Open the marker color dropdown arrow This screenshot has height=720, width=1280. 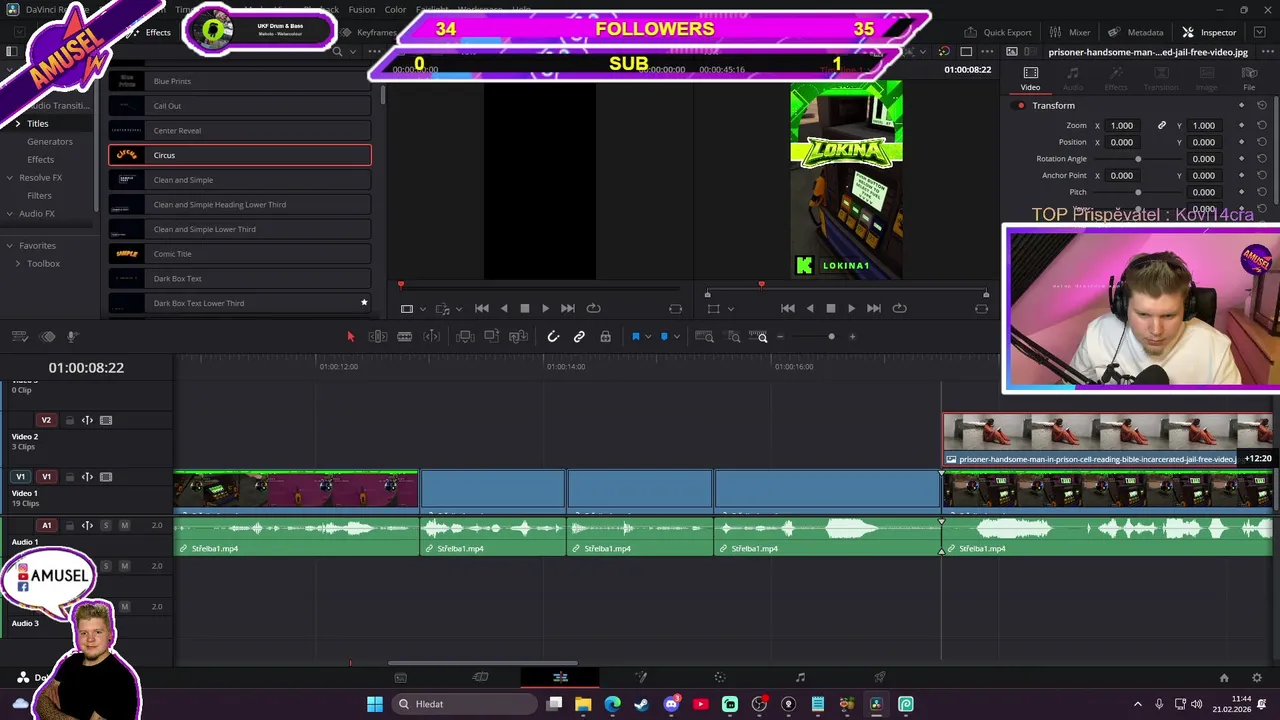click(677, 337)
